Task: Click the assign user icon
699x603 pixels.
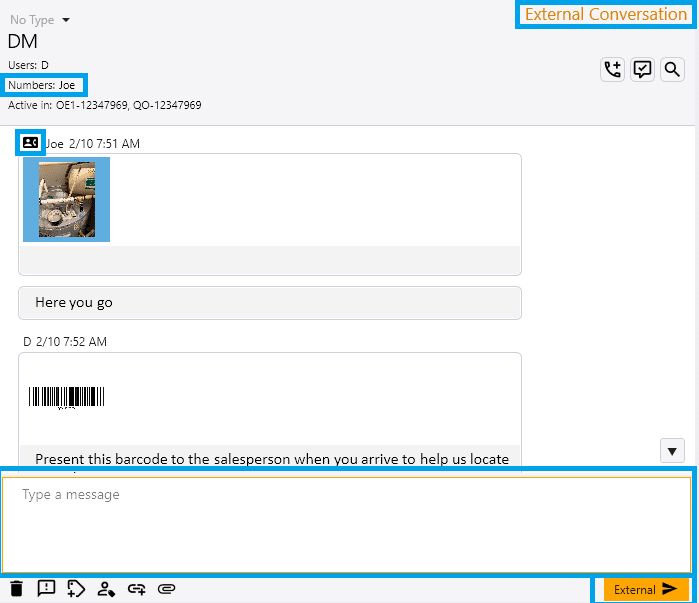Action: (x=106, y=589)
